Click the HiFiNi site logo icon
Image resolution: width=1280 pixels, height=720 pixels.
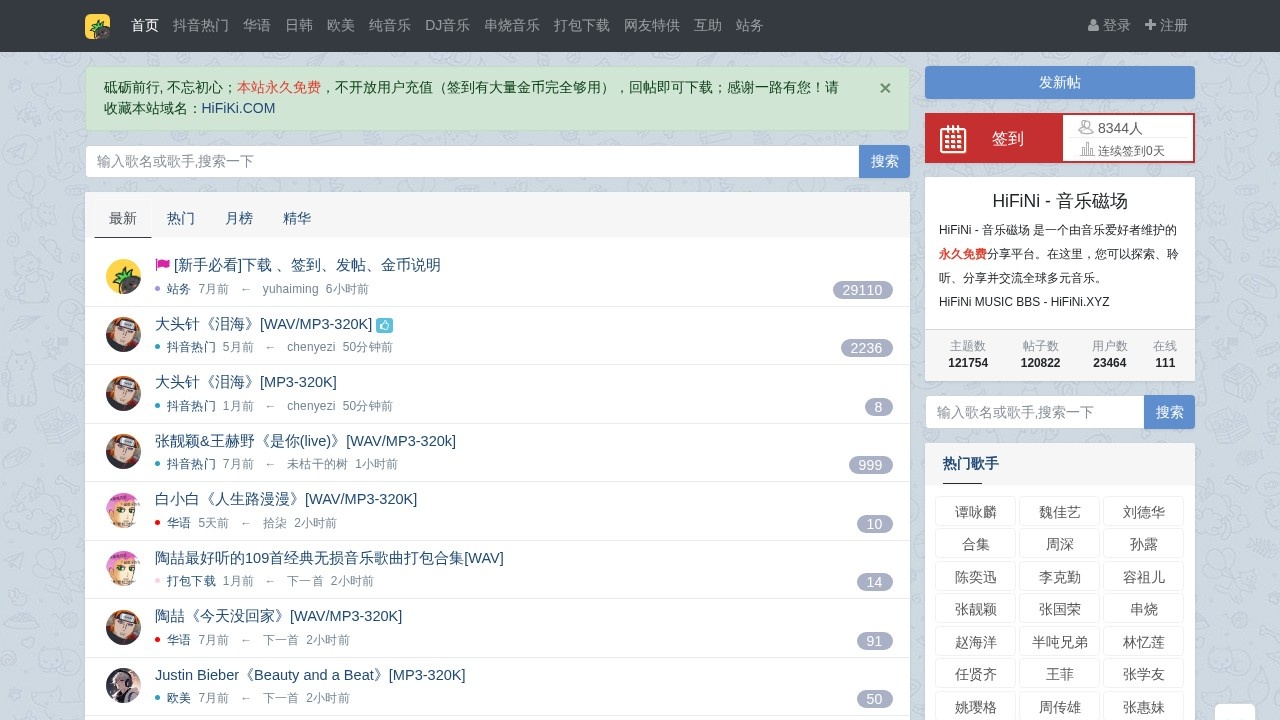point(97,26)
